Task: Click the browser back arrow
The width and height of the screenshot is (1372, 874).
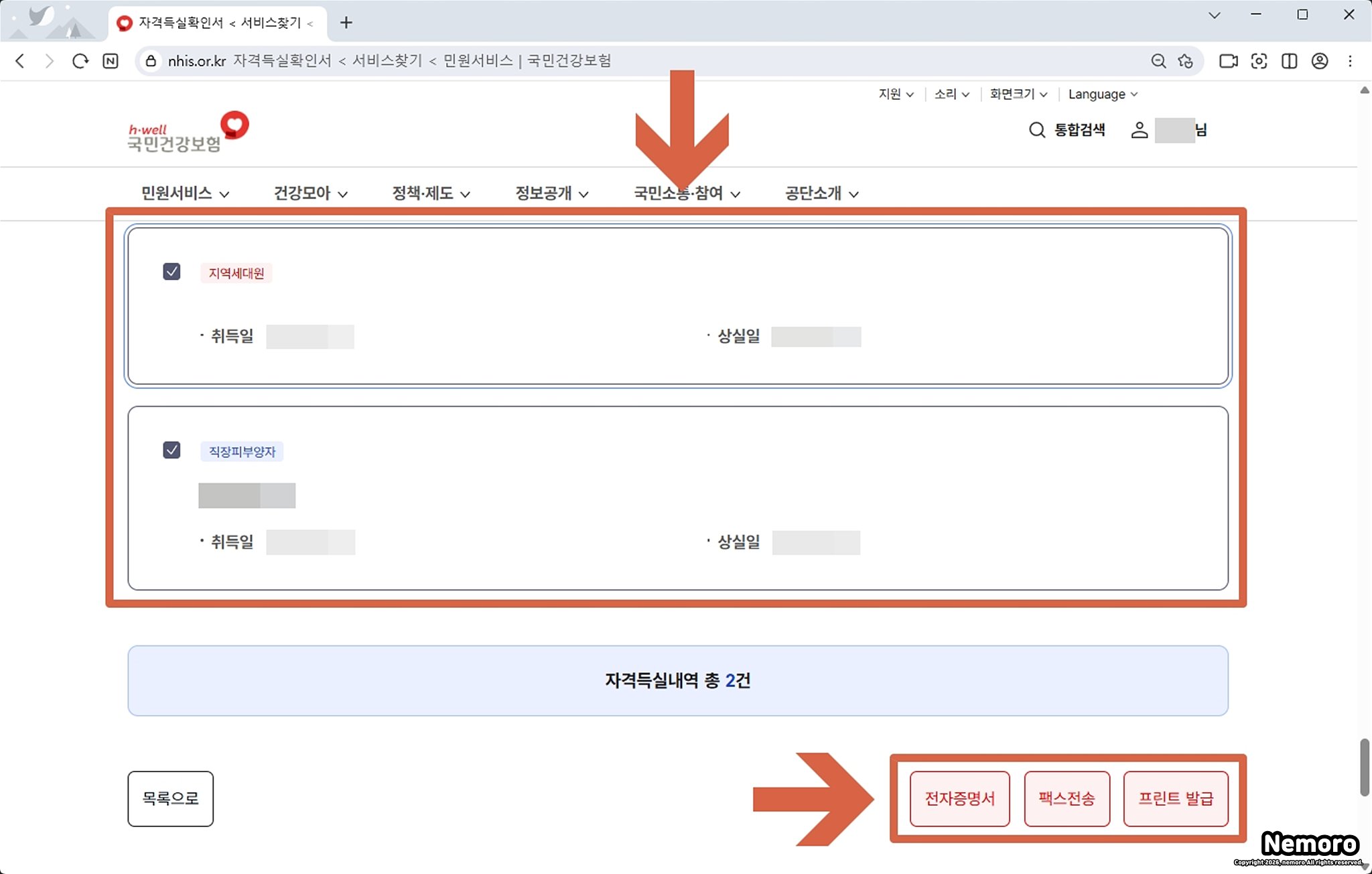Action: 20,61
